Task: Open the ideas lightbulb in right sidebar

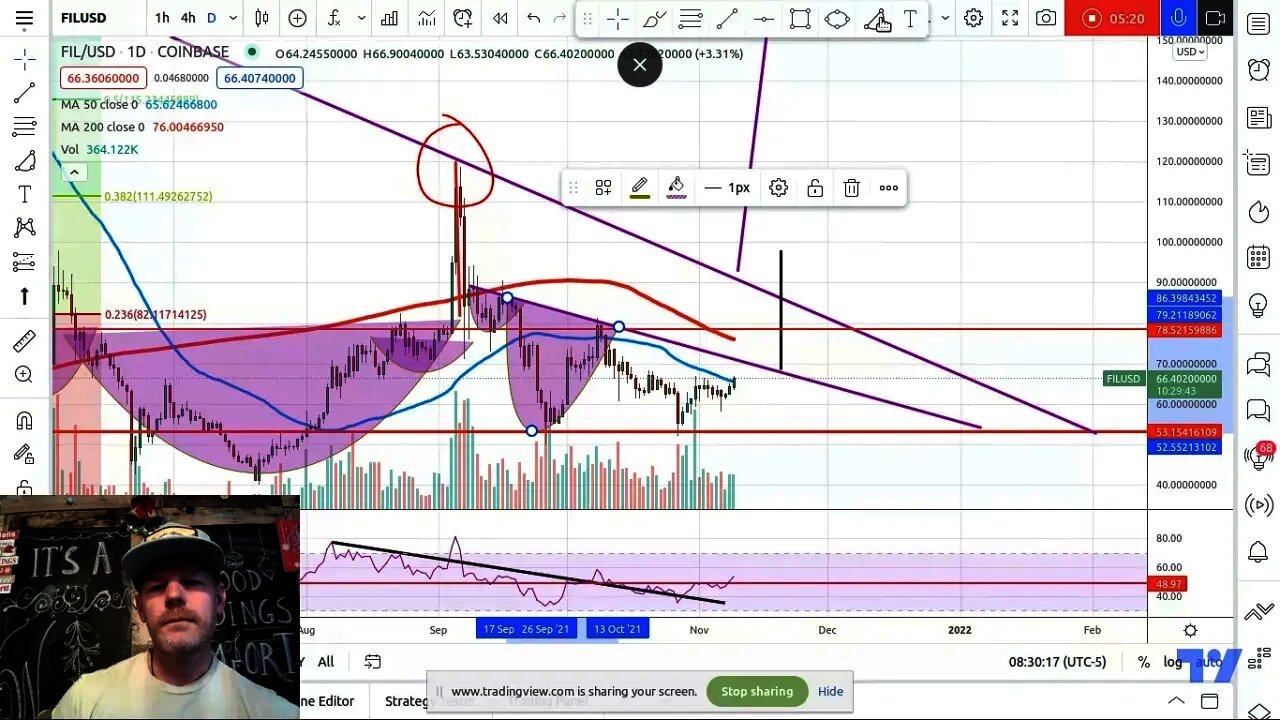Action: (1259, 307)
